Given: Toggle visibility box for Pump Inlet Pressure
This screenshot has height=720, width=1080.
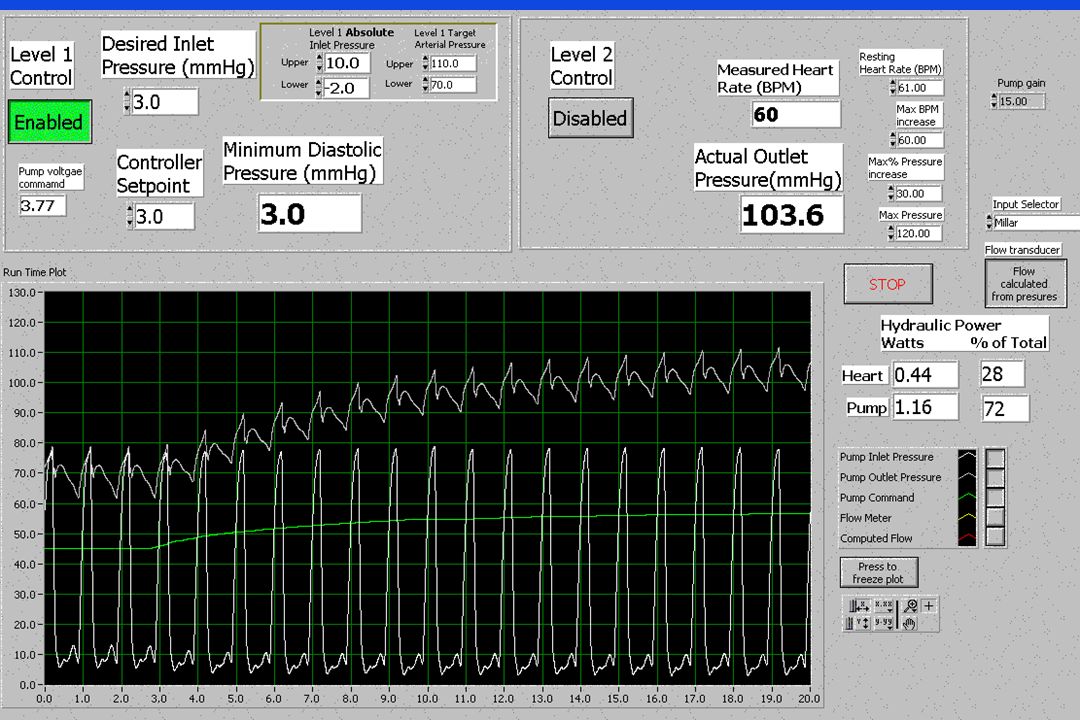Looking at the screenshot, I should (x=995, y=457).
